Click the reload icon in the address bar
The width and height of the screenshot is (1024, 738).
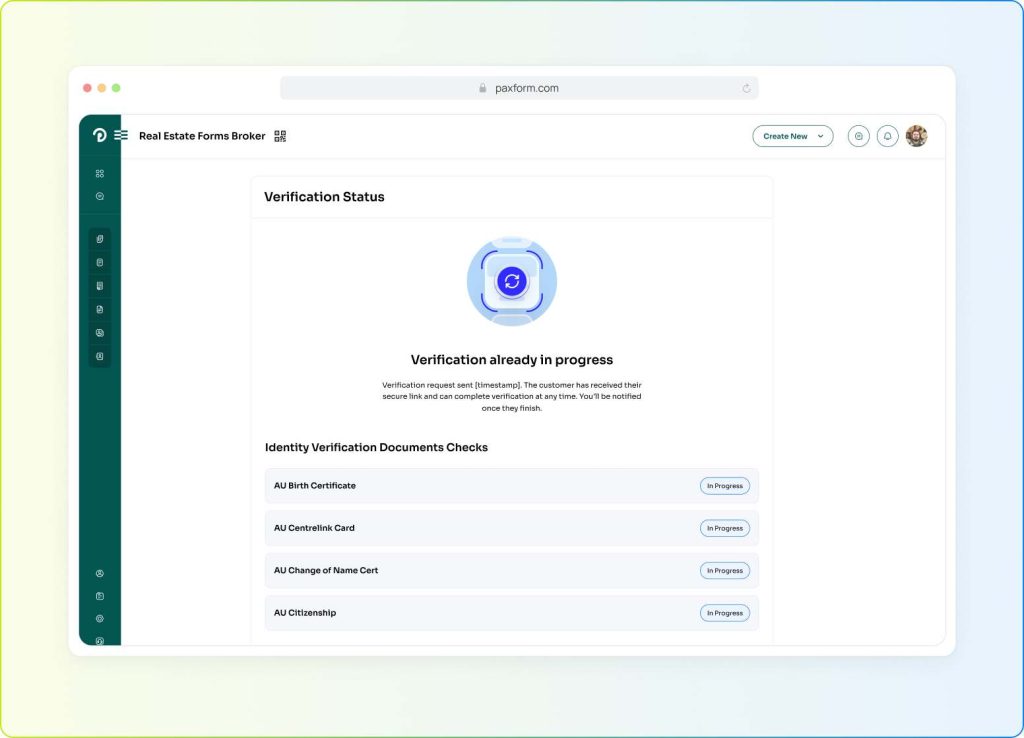(x=746, y=88)
